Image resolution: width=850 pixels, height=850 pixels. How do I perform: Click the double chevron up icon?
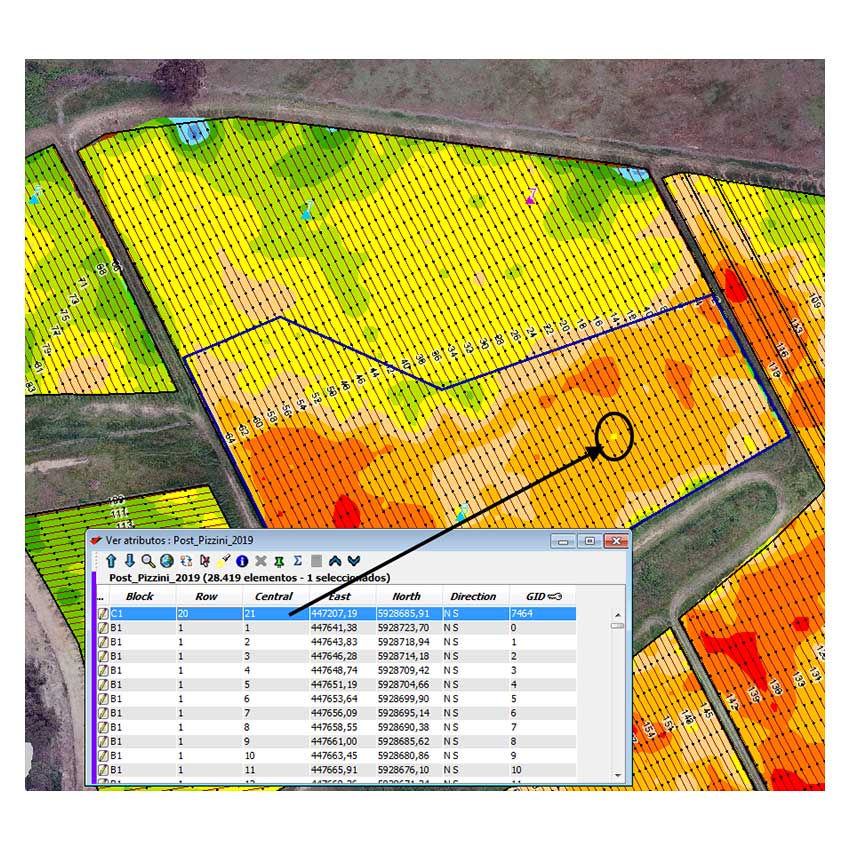point(335,561)
